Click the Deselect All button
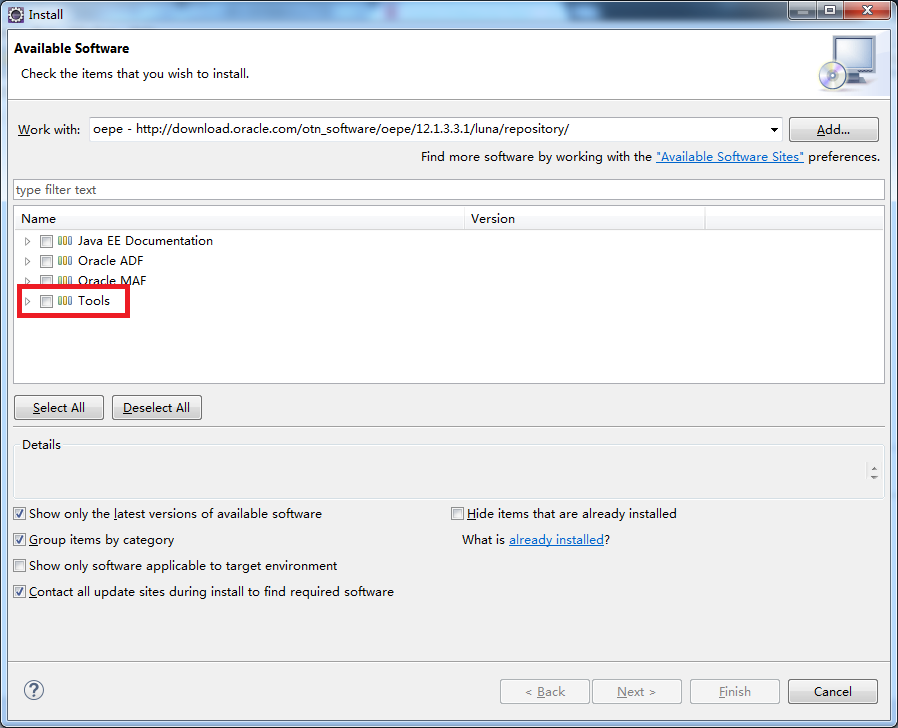This screenshot has height=728, width=898. (157, 407)
